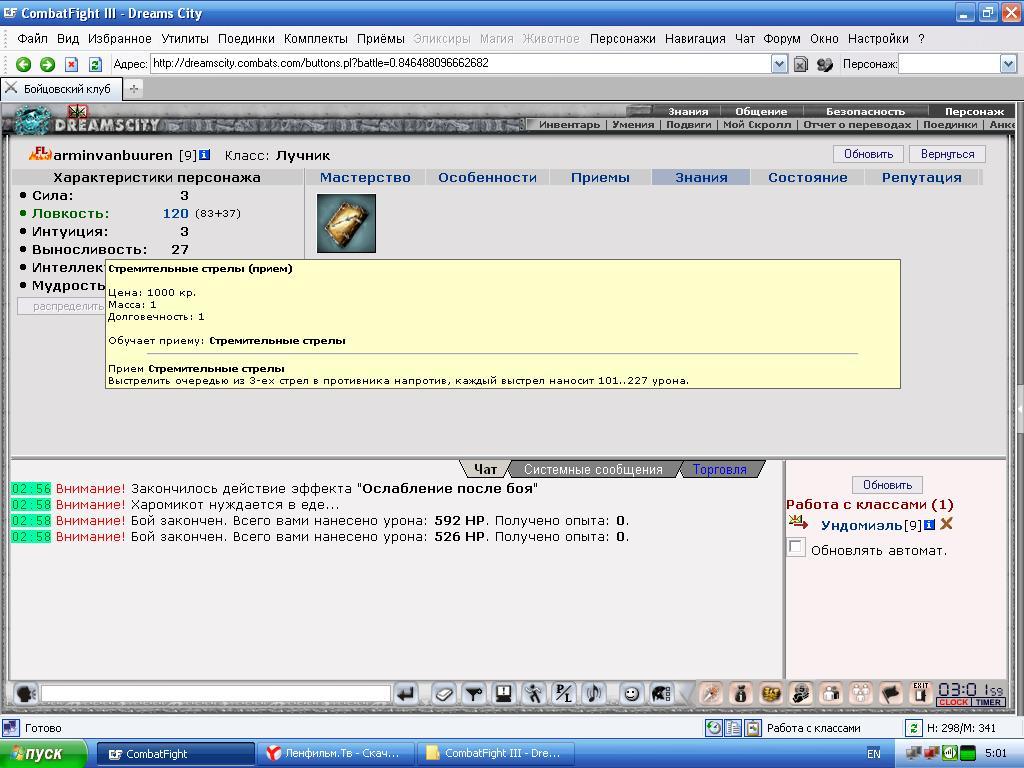The image size is (1024, 768).
Task: Click the P/L translit icon
Action: coord(564,694)
